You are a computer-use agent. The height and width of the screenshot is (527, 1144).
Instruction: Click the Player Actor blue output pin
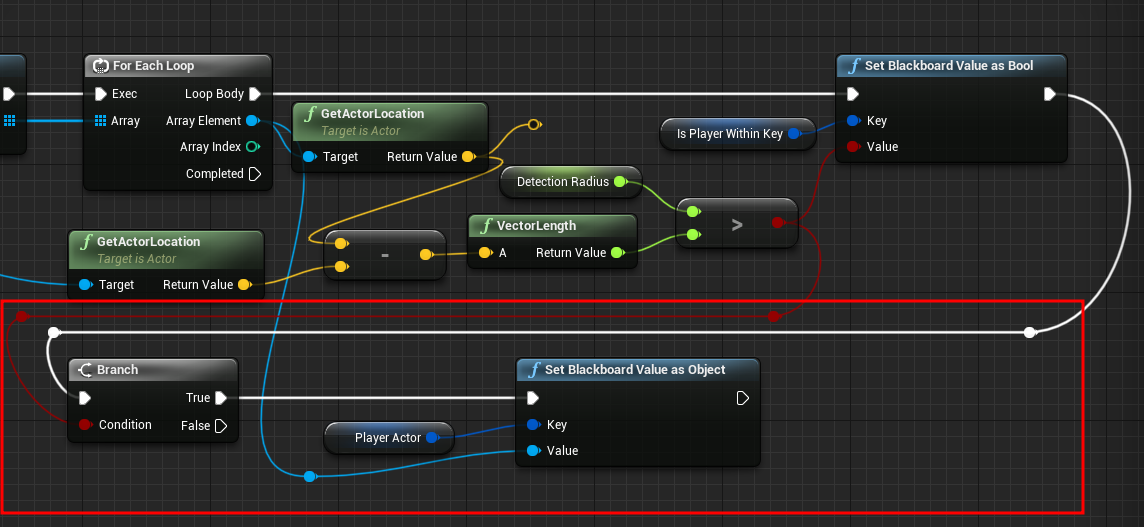(431, 437)
